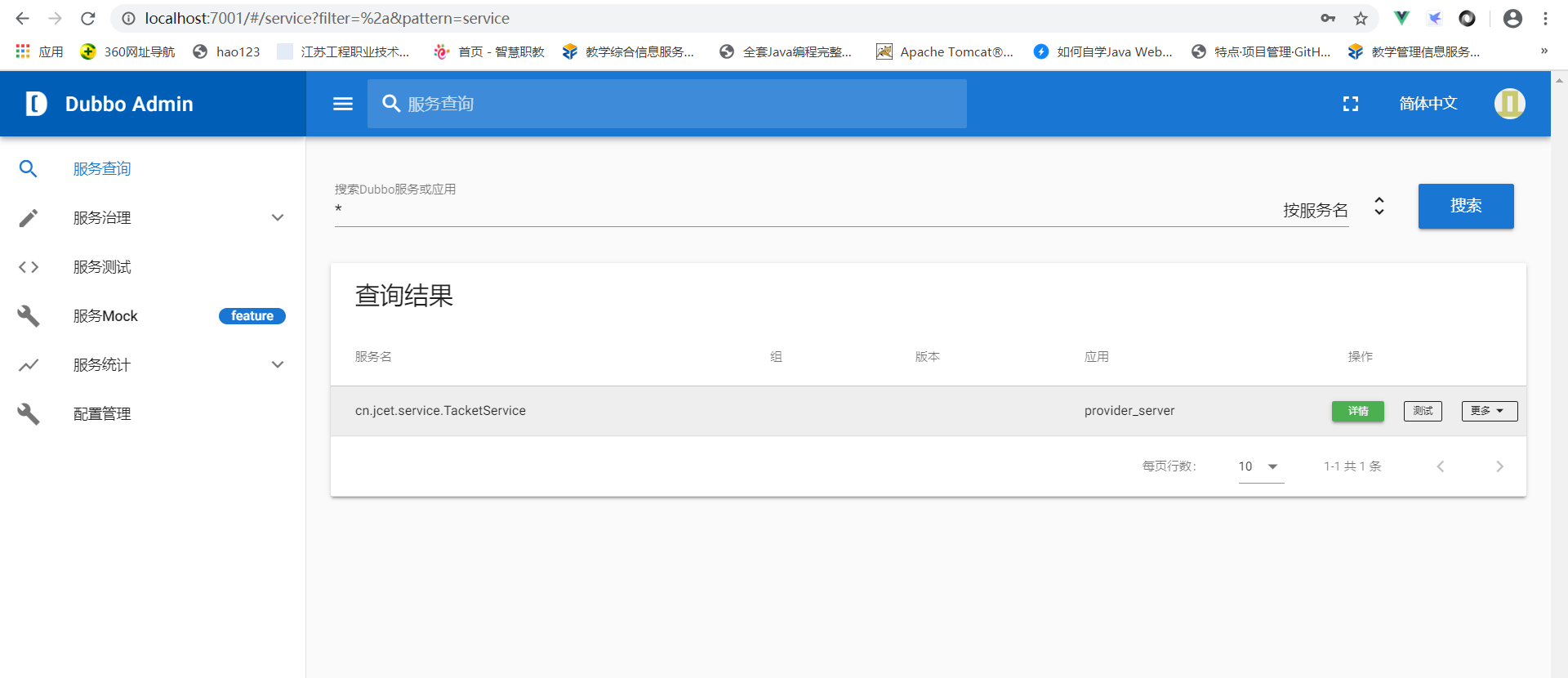Click the browser address bar URL

pos(327,18)
